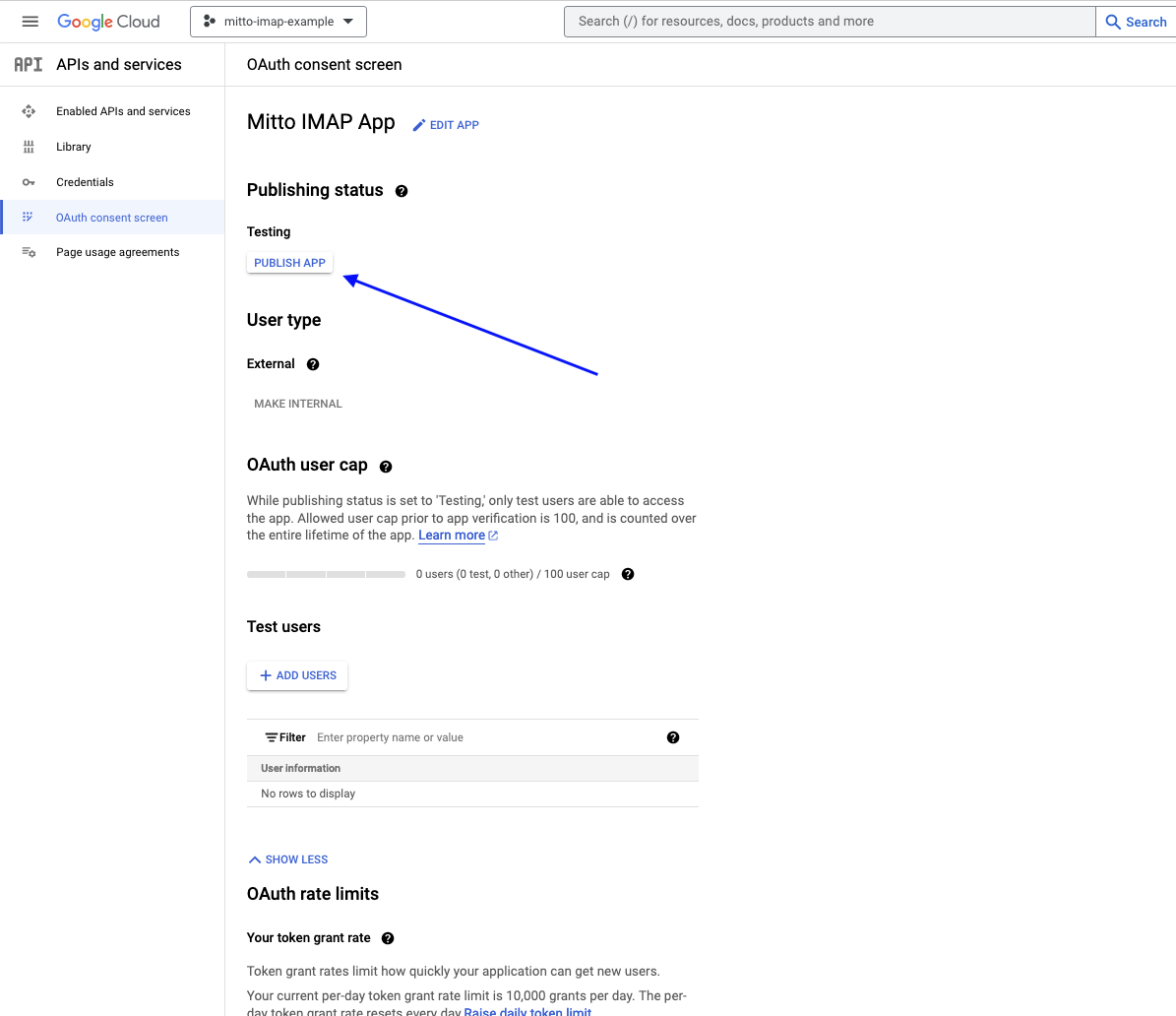Click the MAKE INTERNAL button
The image size is (1176, 1016).
click(298, 404)
